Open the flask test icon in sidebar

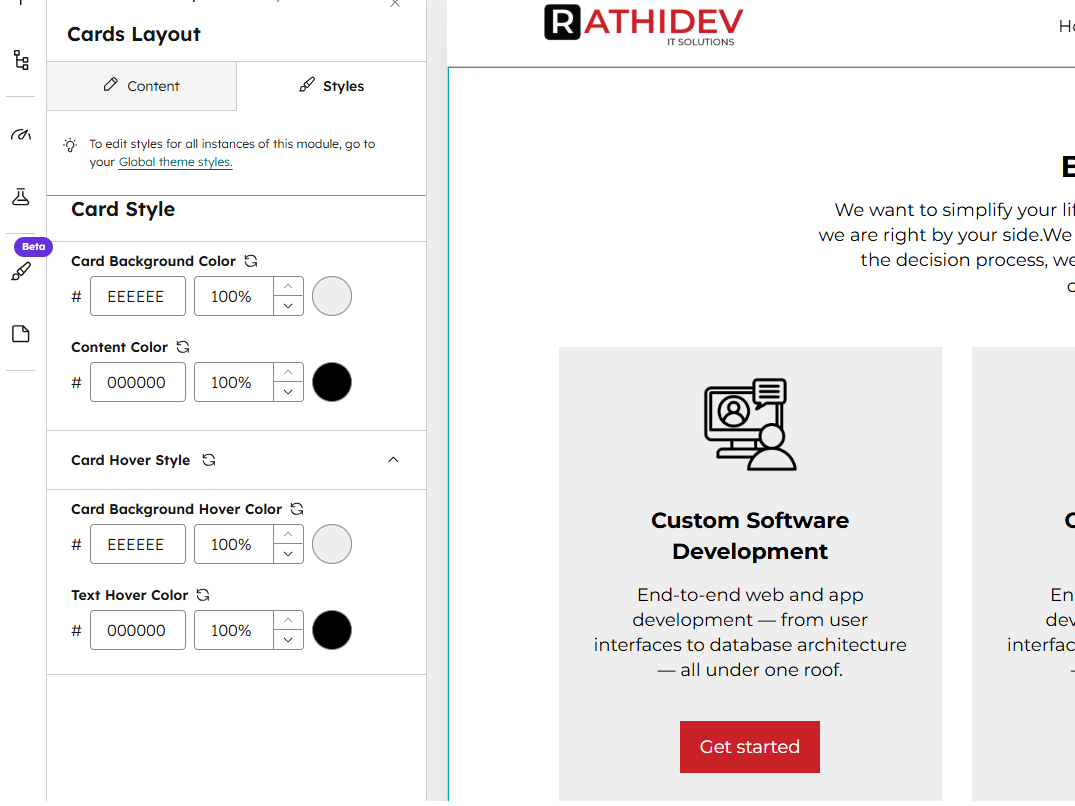[21, 197]
